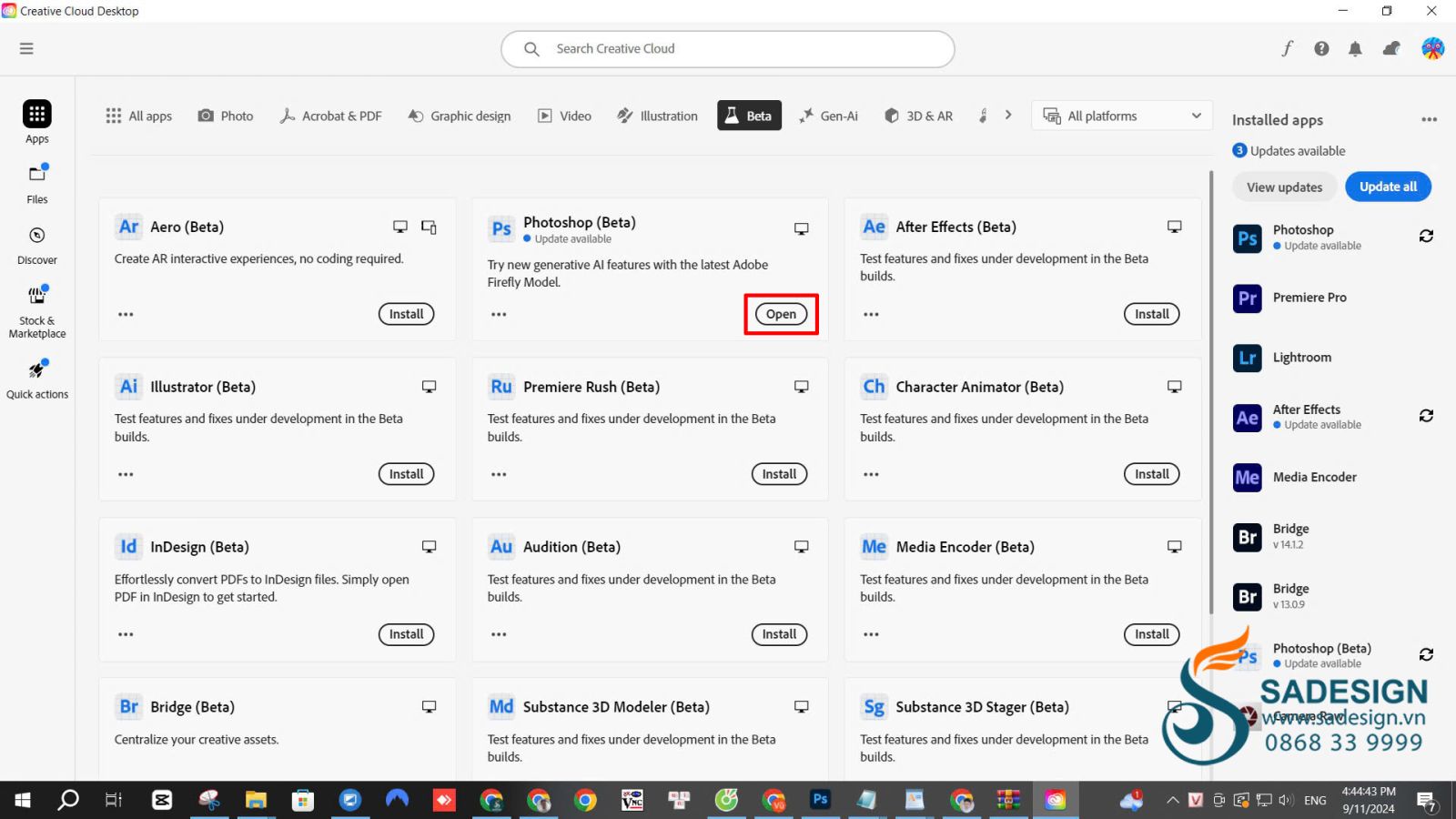The height and width of the screenshot is (819, 1456).
Task: Install Character Animator (Beta)
Action: [x=1151, y=474]
